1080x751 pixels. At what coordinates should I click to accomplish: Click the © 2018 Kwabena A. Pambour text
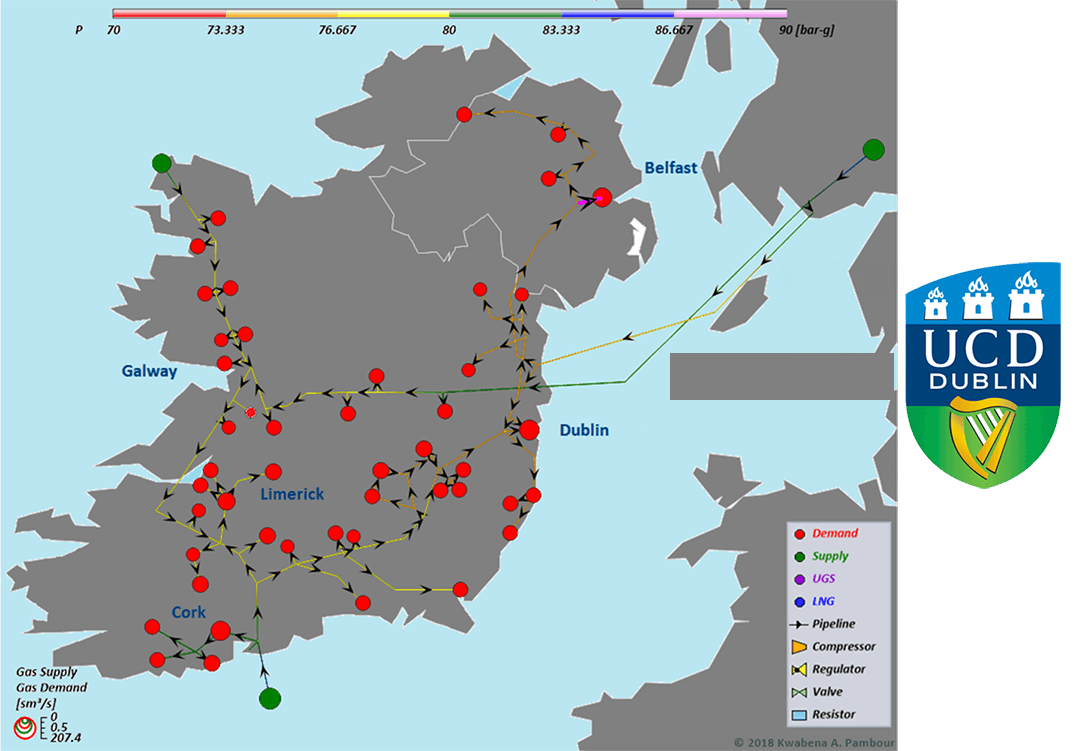[813, 741]
